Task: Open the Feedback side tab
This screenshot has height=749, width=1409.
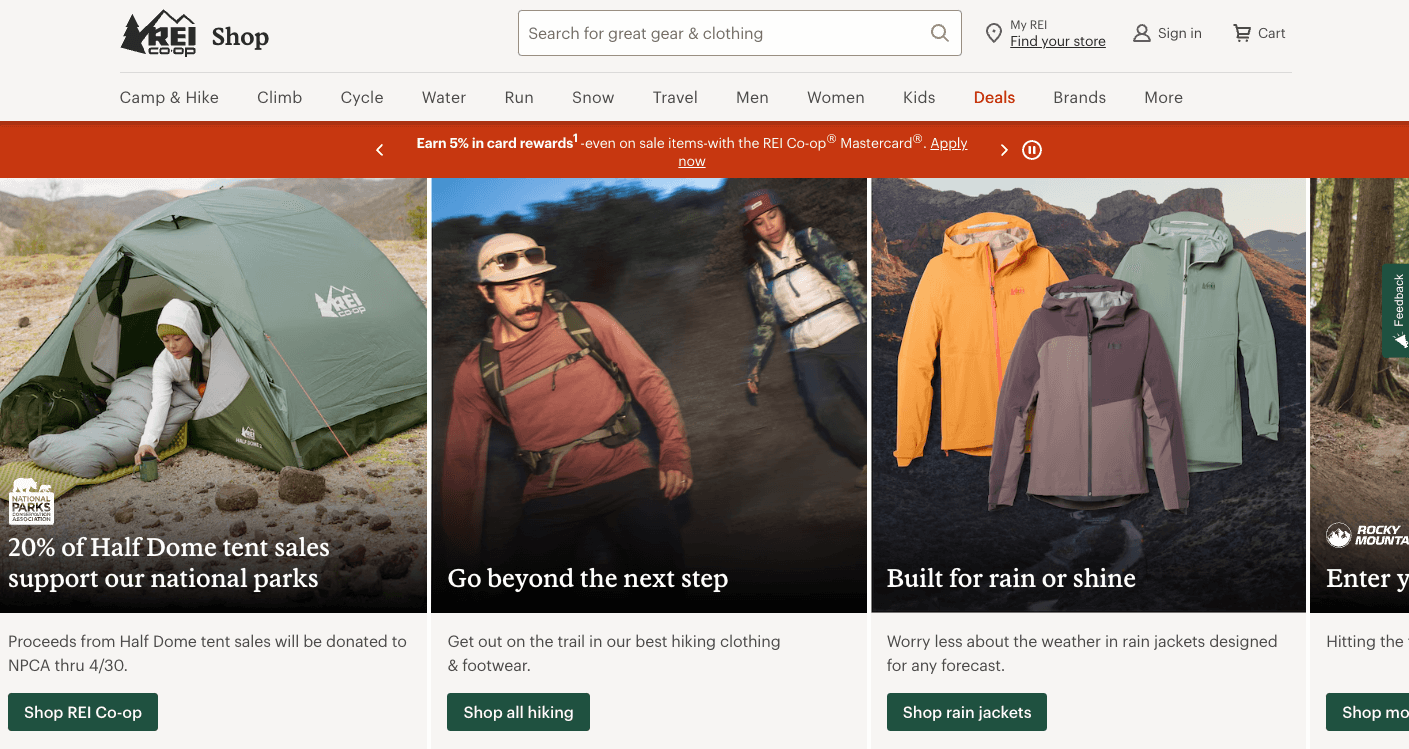Action: [1397, 310]
